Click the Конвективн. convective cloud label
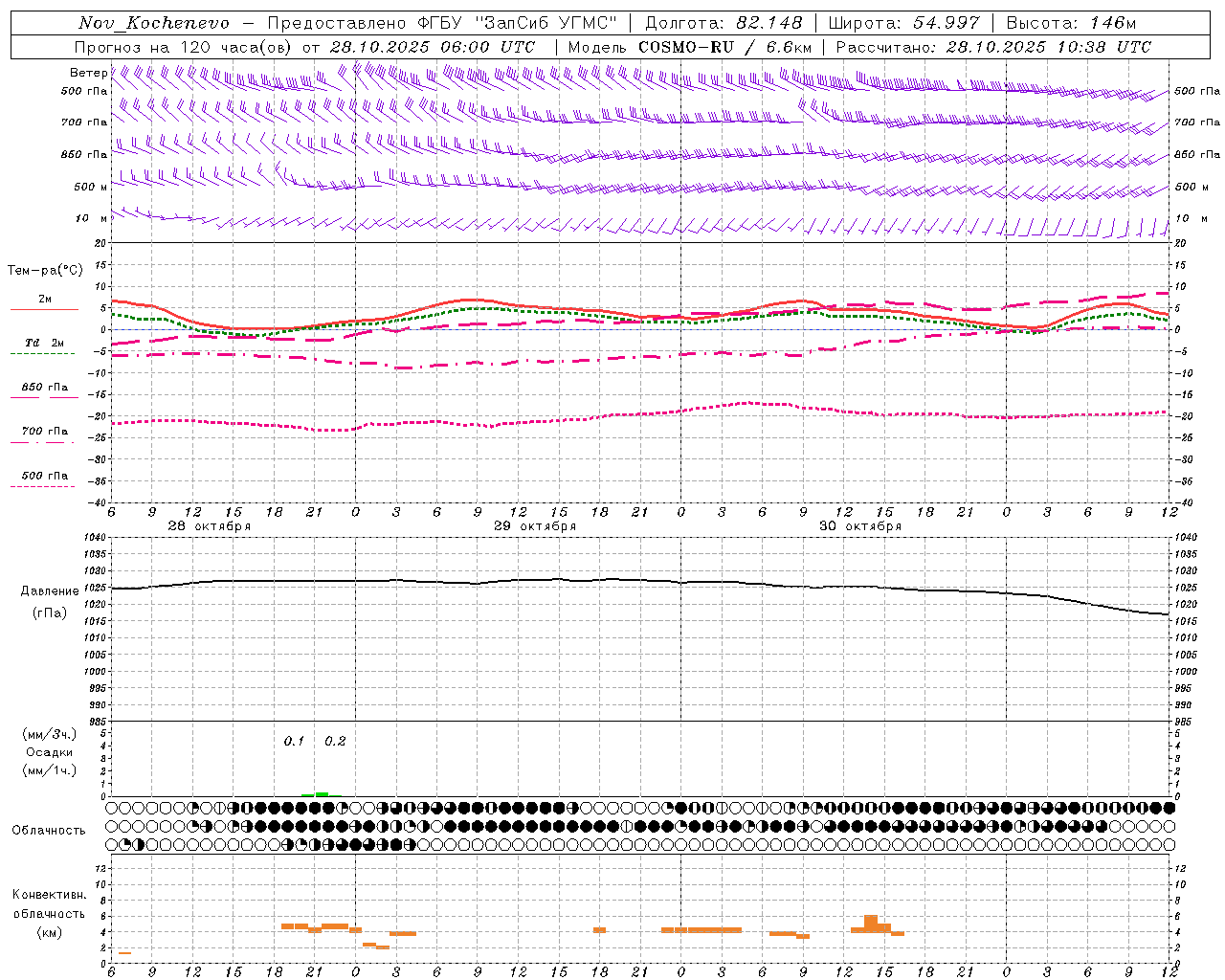Screen dimensions: 1225x980 tap(49, 895)
